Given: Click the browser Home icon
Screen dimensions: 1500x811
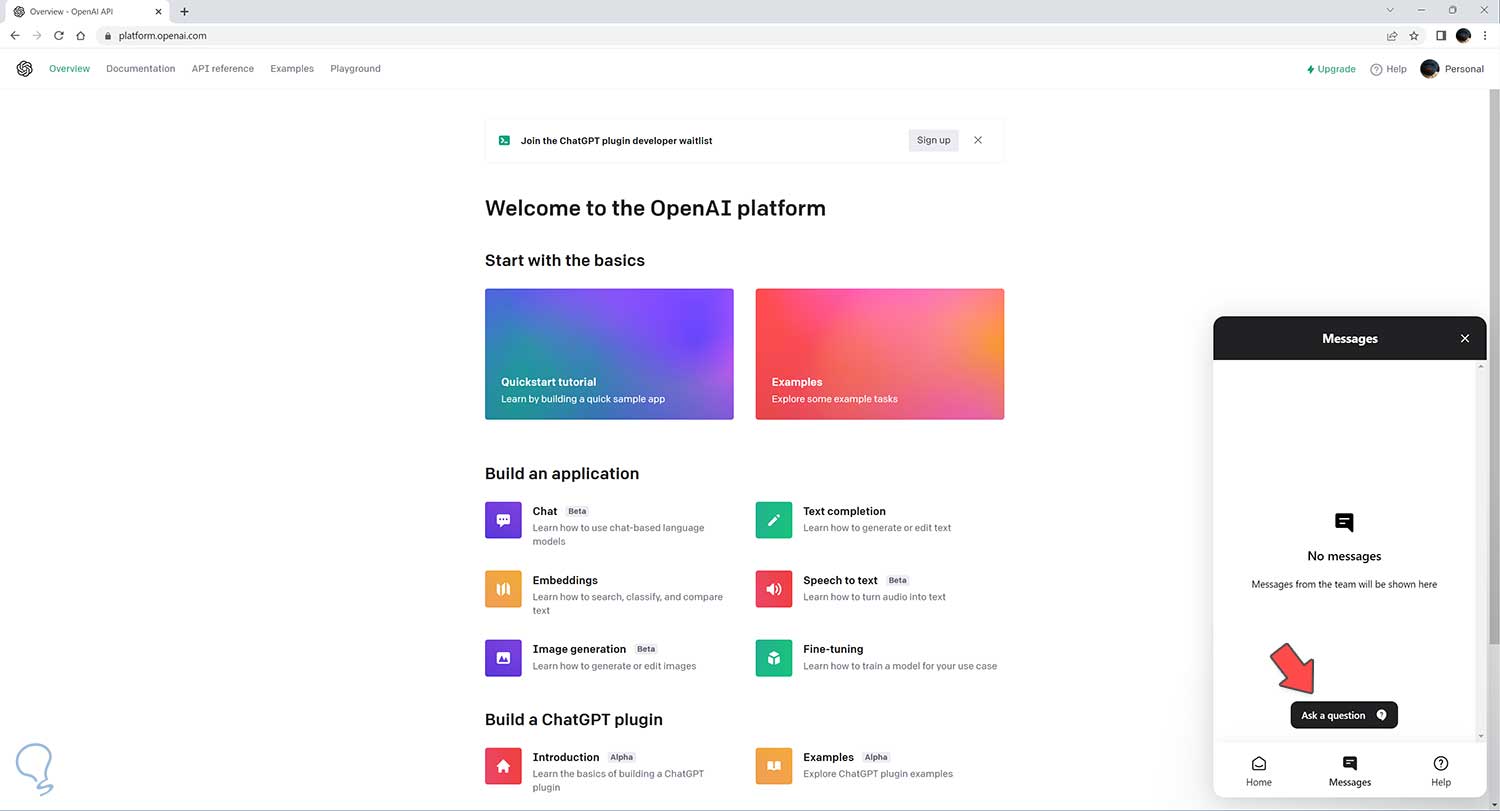Looking at the screenshot, I should point(81,35).
